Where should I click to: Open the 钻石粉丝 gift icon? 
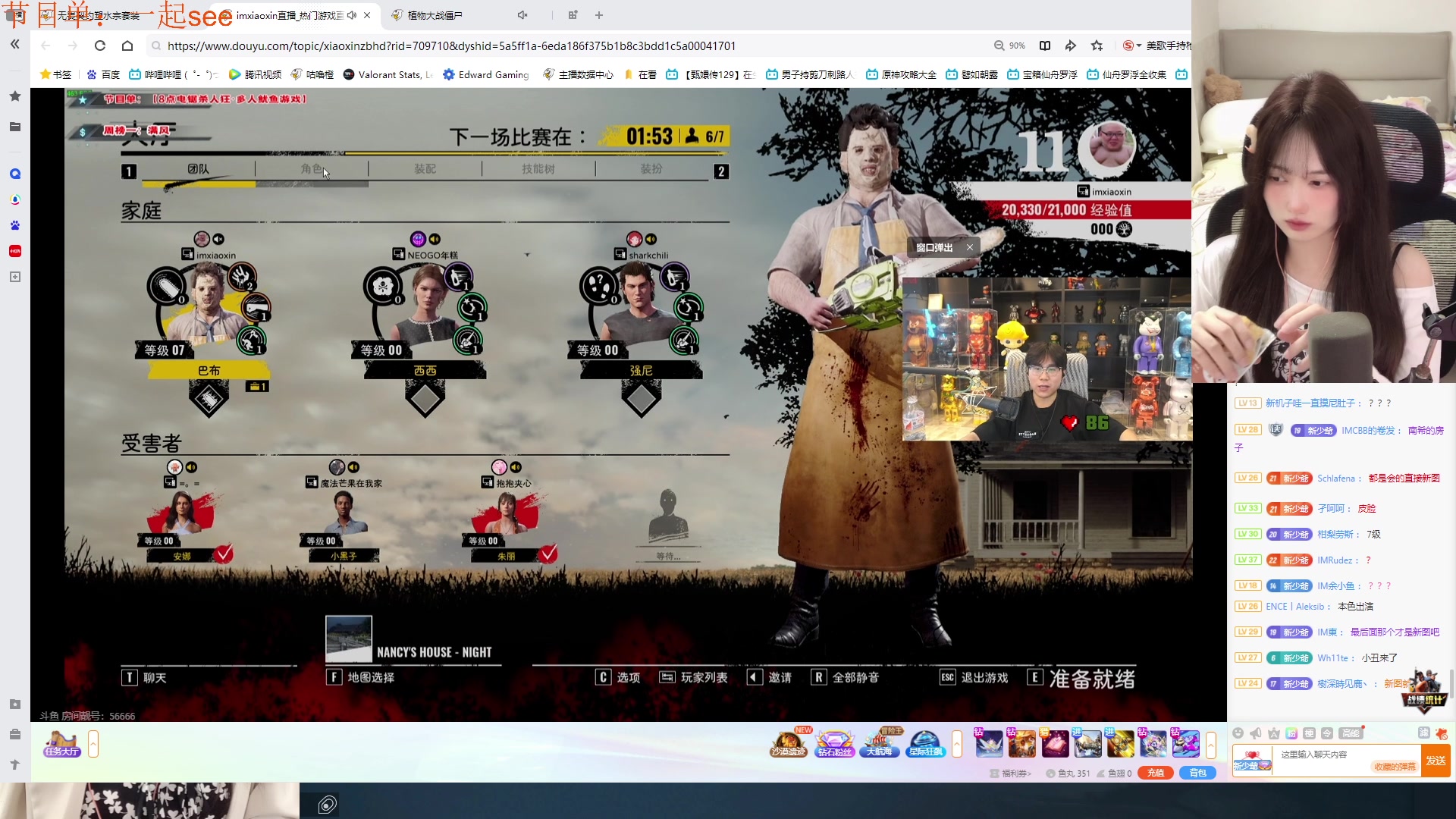pos(834,743)
